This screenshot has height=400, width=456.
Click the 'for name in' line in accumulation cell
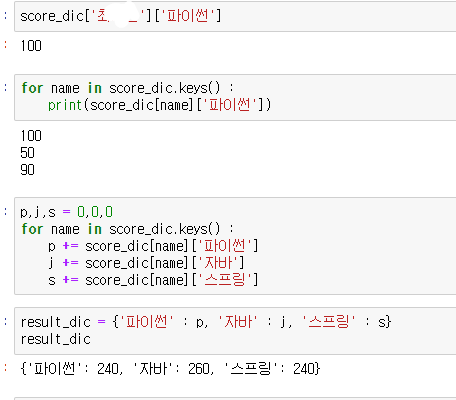[127, 229]
